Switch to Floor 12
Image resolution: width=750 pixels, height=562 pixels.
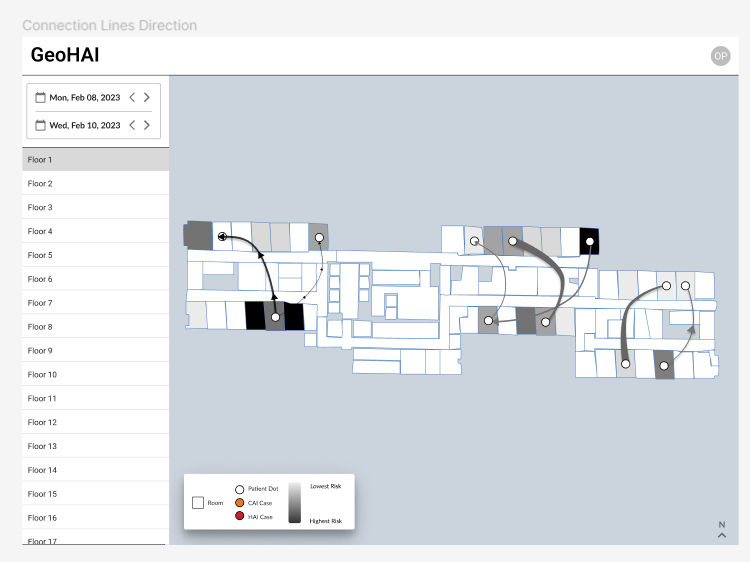[96, 422]
